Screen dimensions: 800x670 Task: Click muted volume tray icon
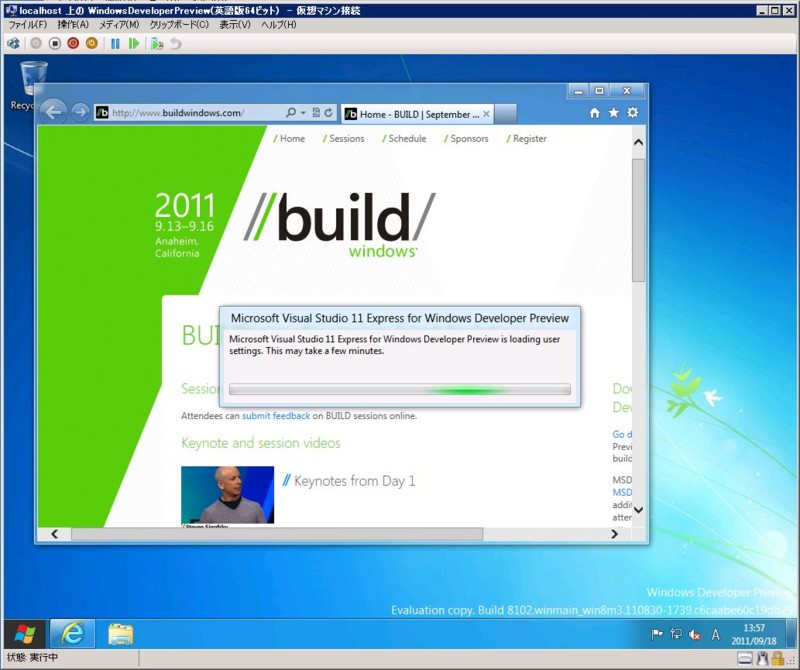694,634
